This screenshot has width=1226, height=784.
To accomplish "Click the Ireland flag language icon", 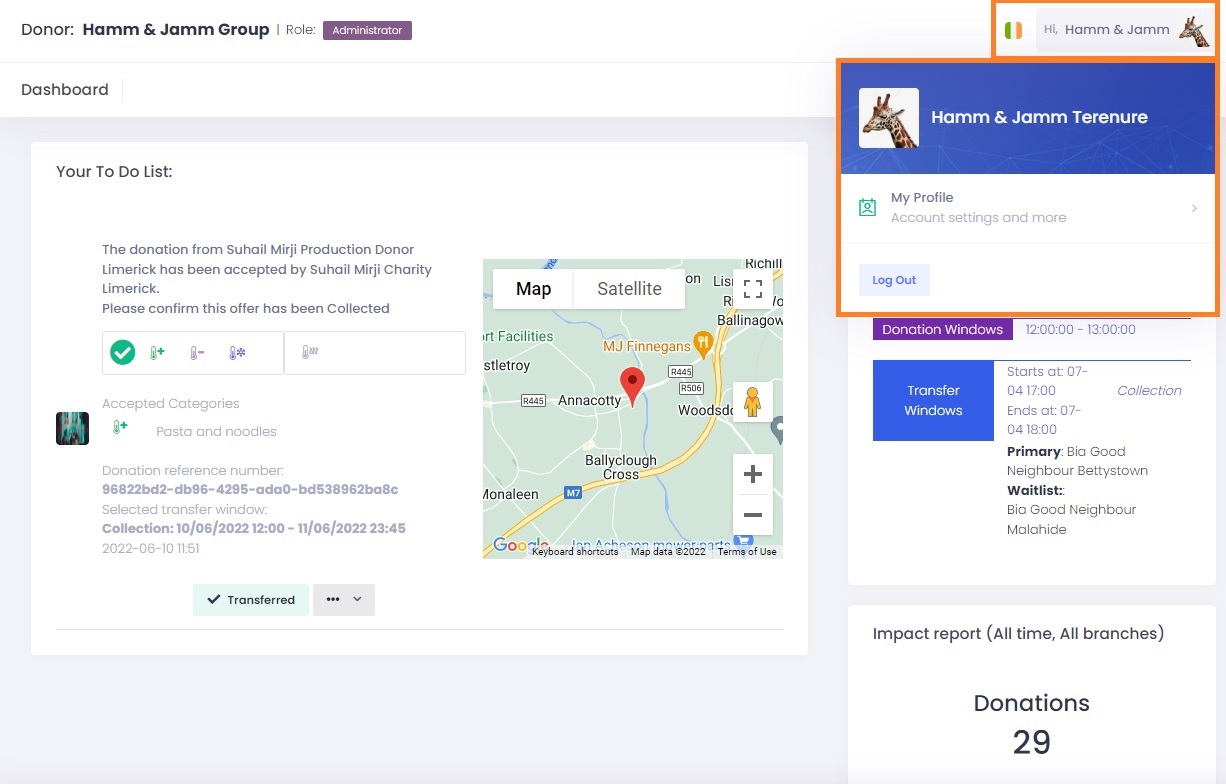I will [1014, 30].
